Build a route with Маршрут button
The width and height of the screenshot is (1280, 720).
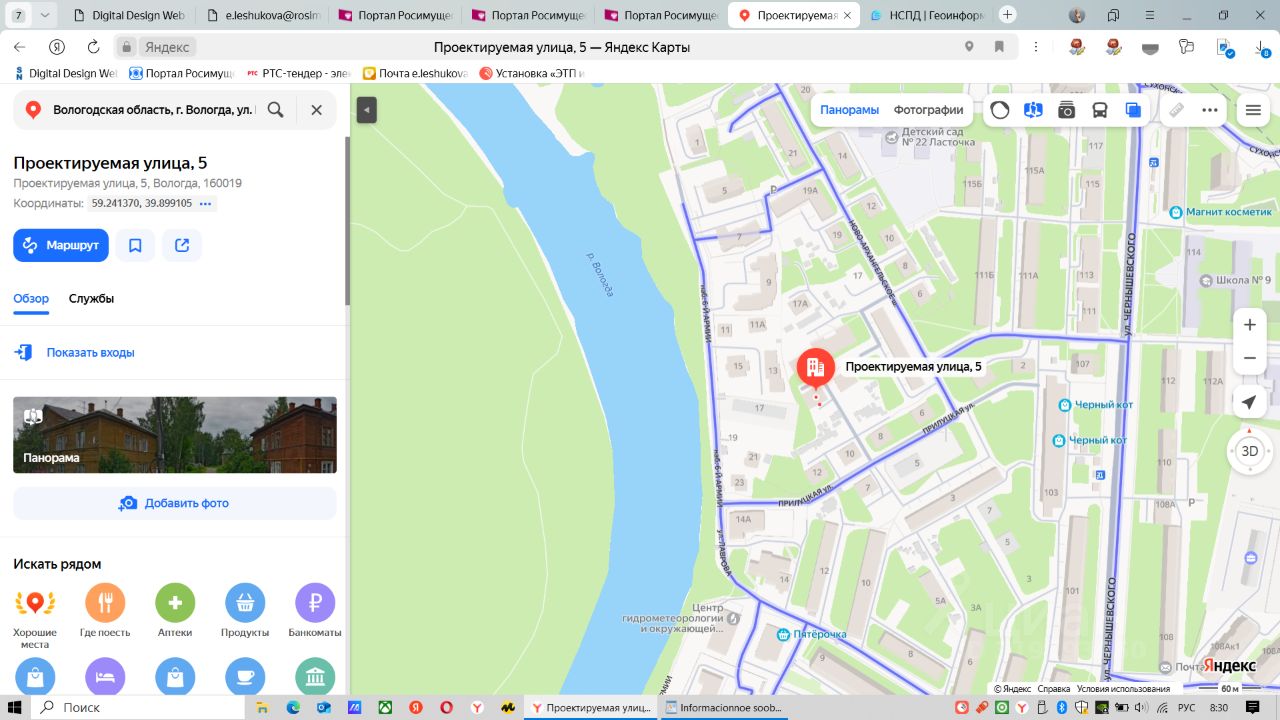[x=61, y=245]
